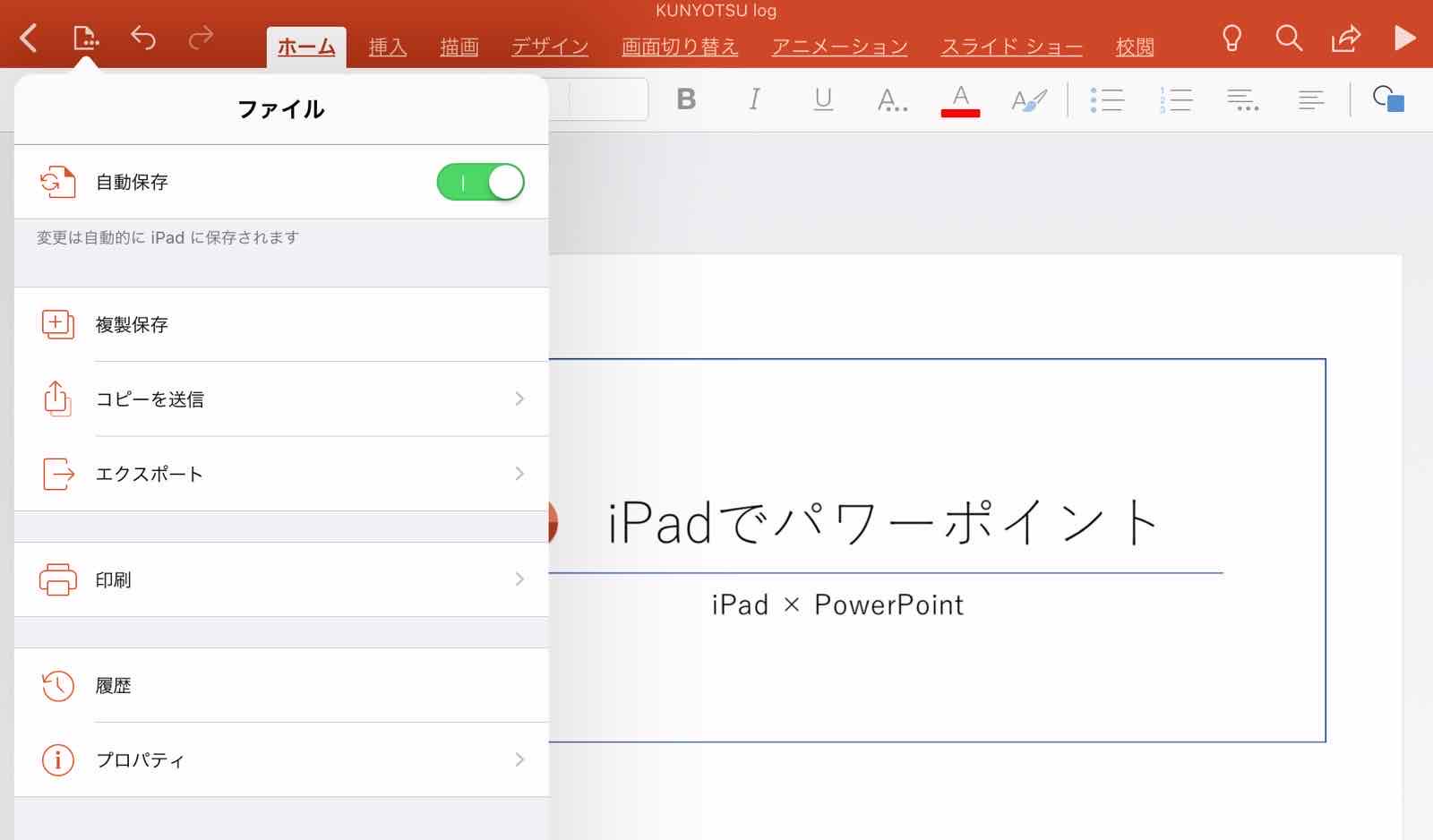1433x840 pixels.
Task: Go back using the left arrow
Action: point(29,39)
